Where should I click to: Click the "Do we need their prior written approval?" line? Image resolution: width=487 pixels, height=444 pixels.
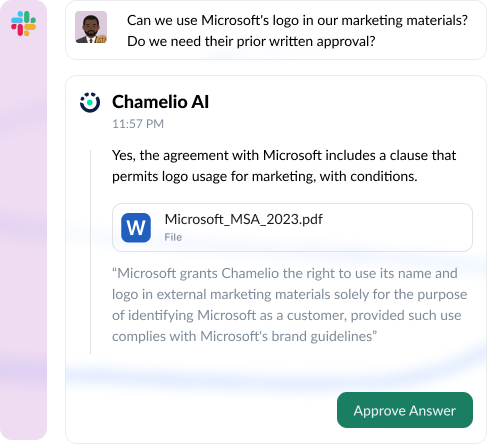pos(251,42)
